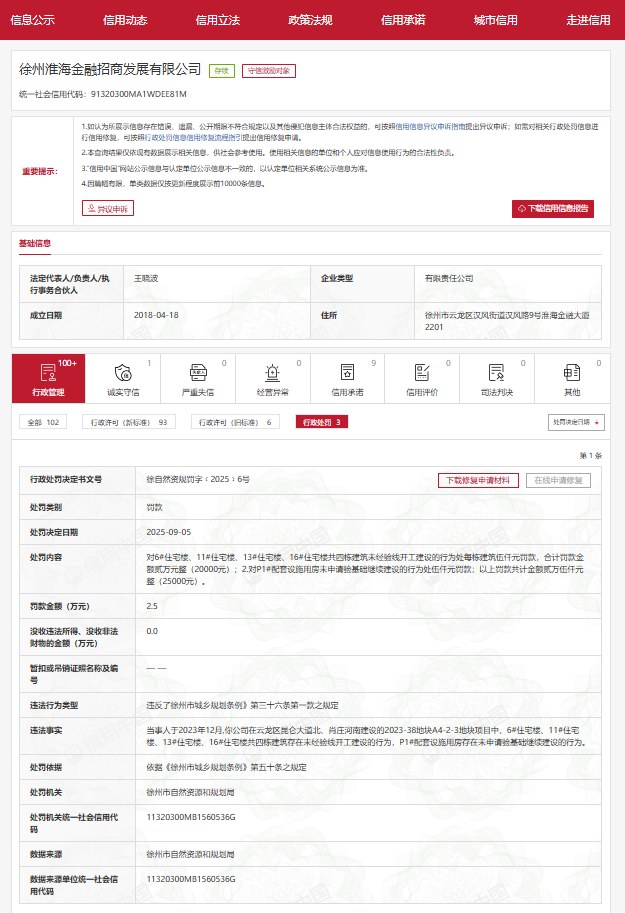Click the 违法行为类型 value text
625x913 pixels.
pos(242,705)
